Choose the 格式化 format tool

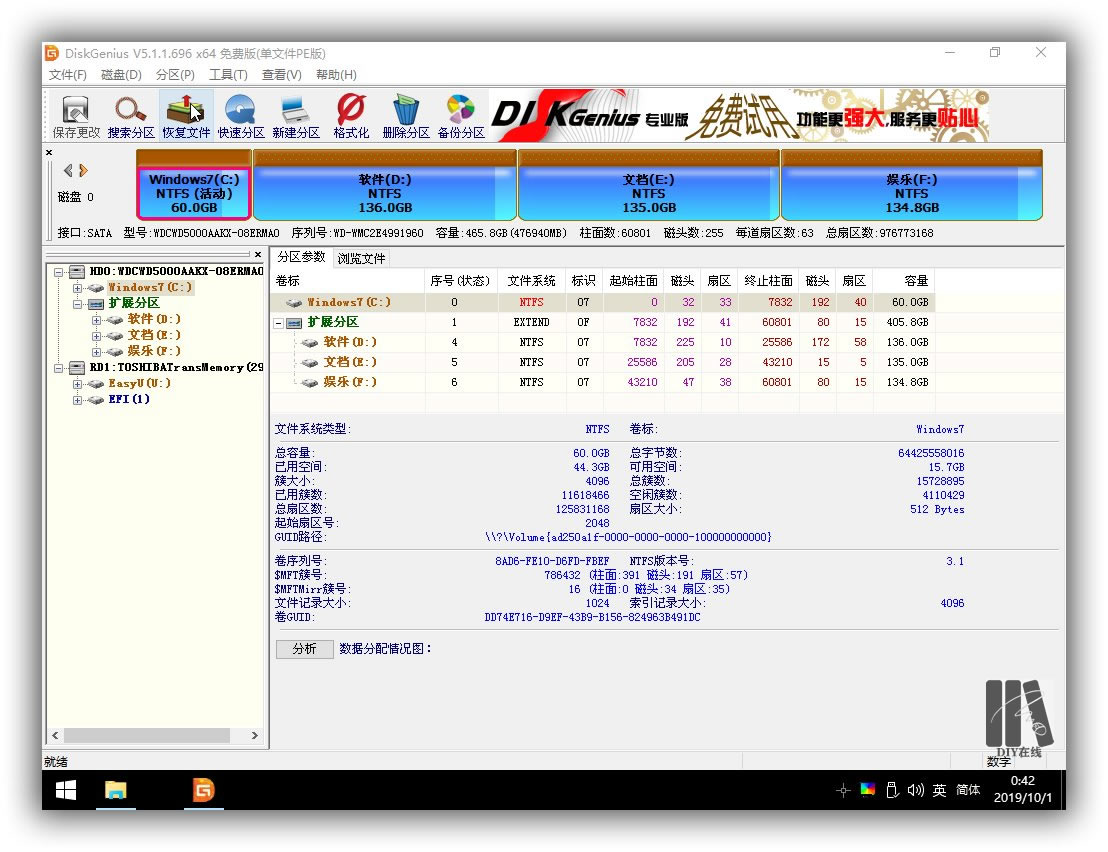tap(351, 116)
